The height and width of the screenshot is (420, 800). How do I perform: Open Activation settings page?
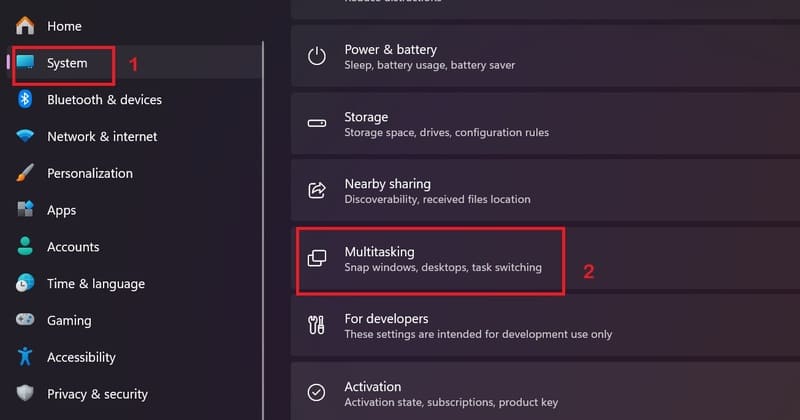point(545,391)
